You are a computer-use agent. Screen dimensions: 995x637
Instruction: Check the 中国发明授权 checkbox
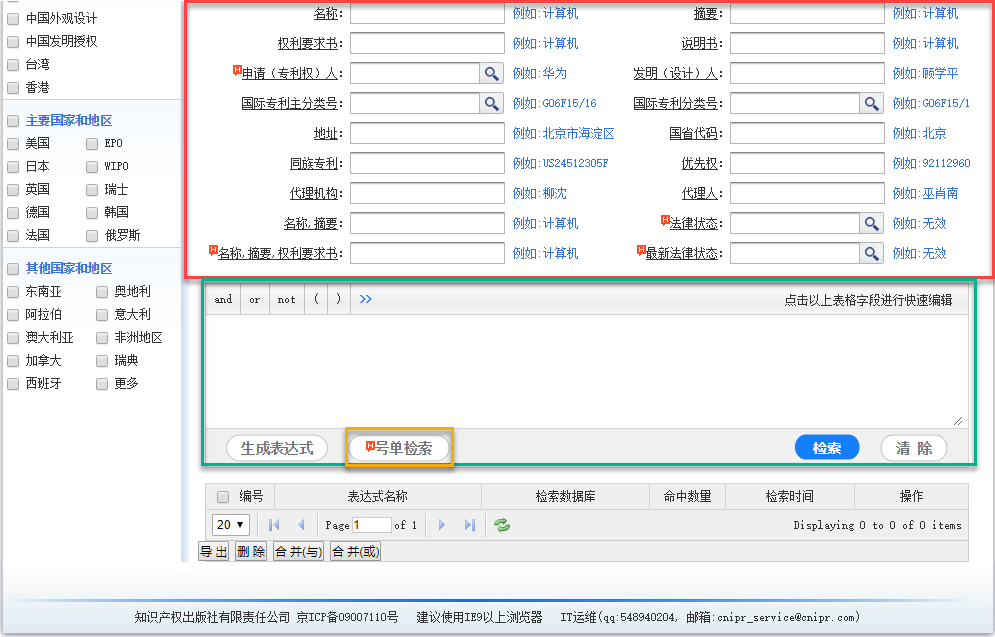[x=13, y=42]
